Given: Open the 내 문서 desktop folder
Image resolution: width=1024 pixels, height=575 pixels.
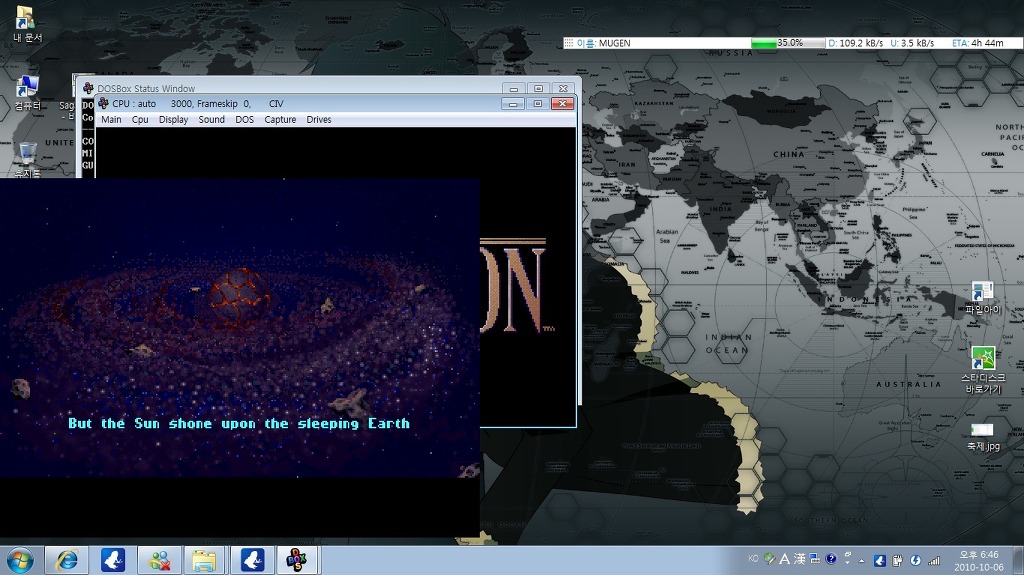Looking at the screenshot, I should click(x=26, y=20).
